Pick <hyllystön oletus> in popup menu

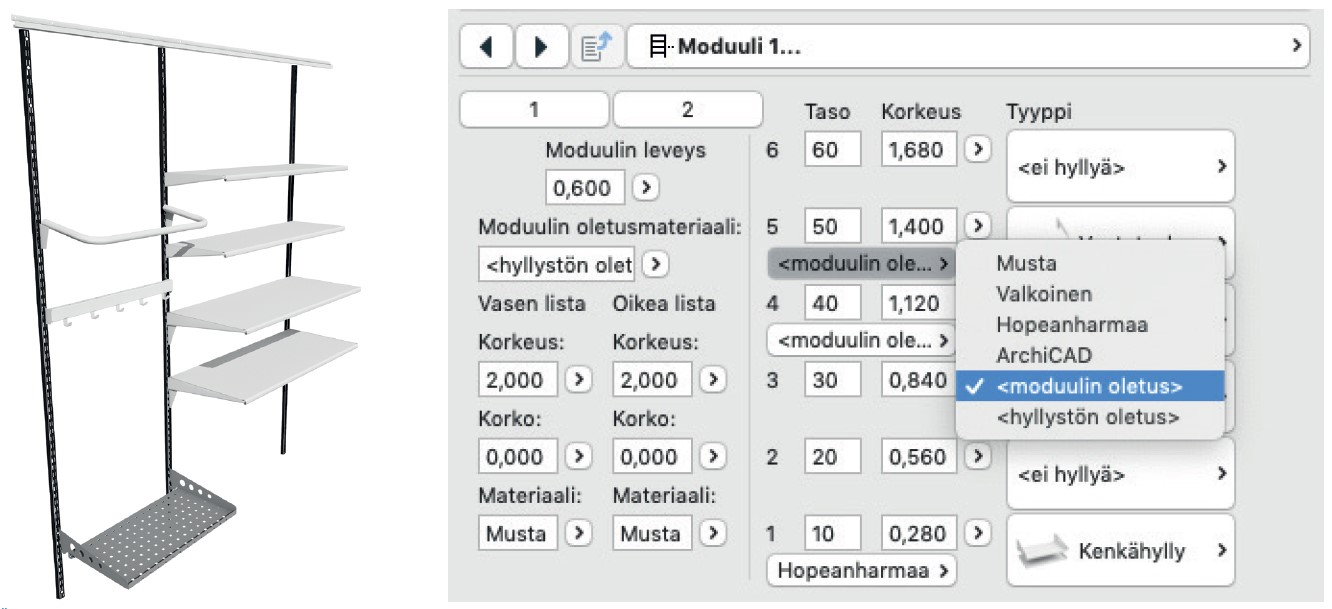pyautogui.click(x=1088, y=417)
